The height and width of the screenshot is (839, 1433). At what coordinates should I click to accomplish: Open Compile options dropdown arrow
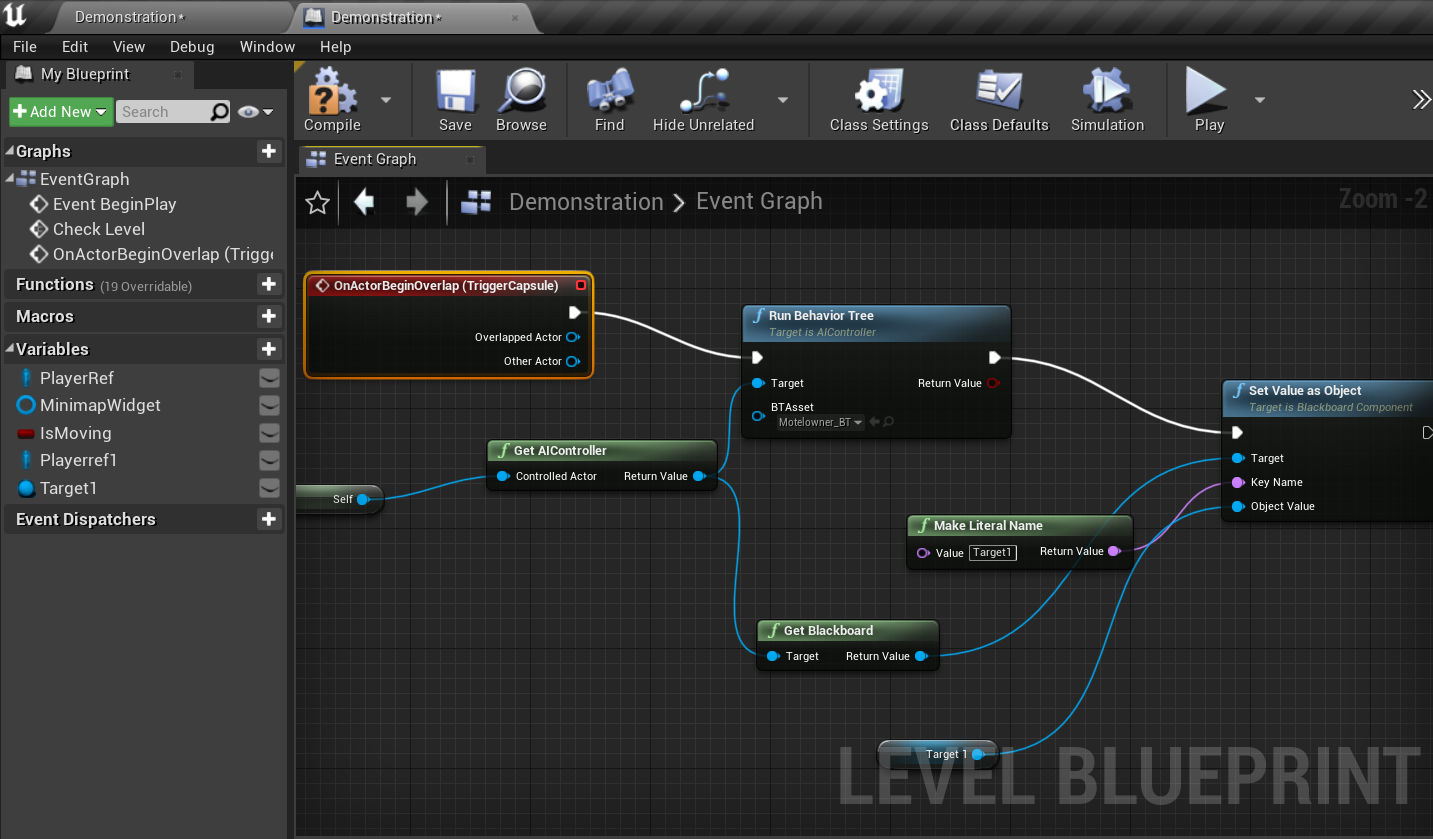(x=386, y=100)
